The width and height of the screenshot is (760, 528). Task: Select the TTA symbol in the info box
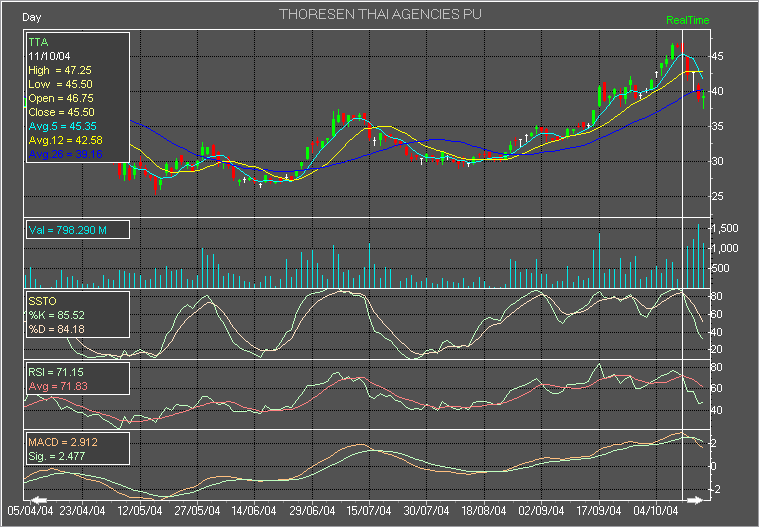38,42
